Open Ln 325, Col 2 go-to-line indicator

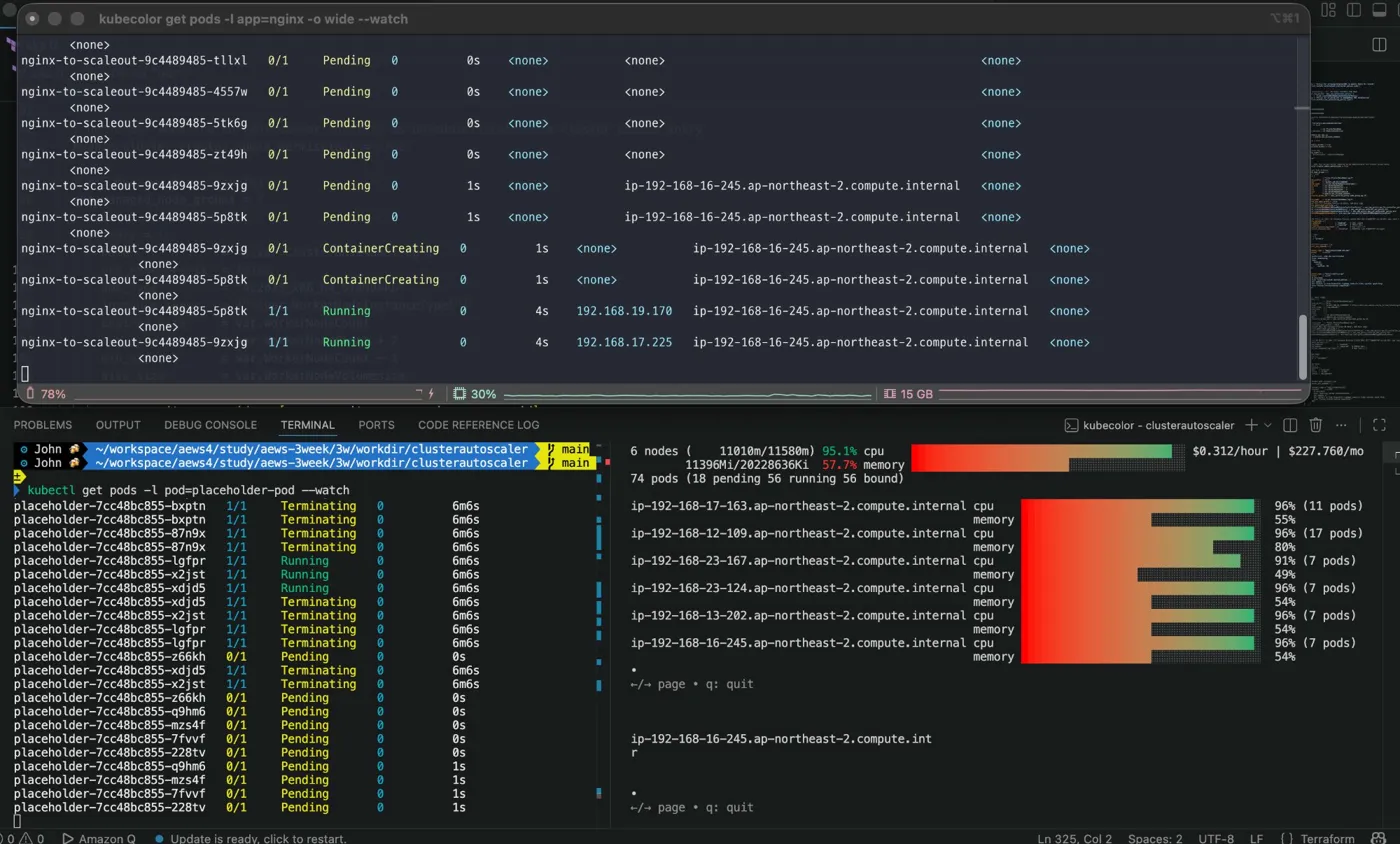(x=1074, y=838)
